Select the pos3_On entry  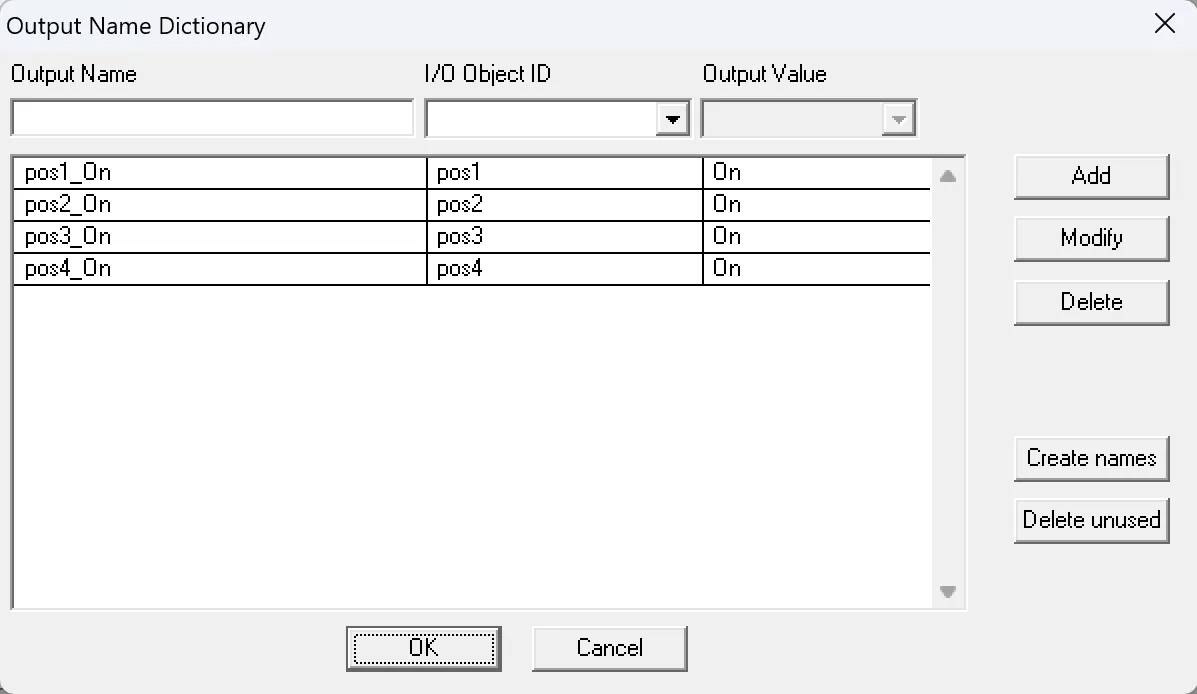[x=200, y=236]
